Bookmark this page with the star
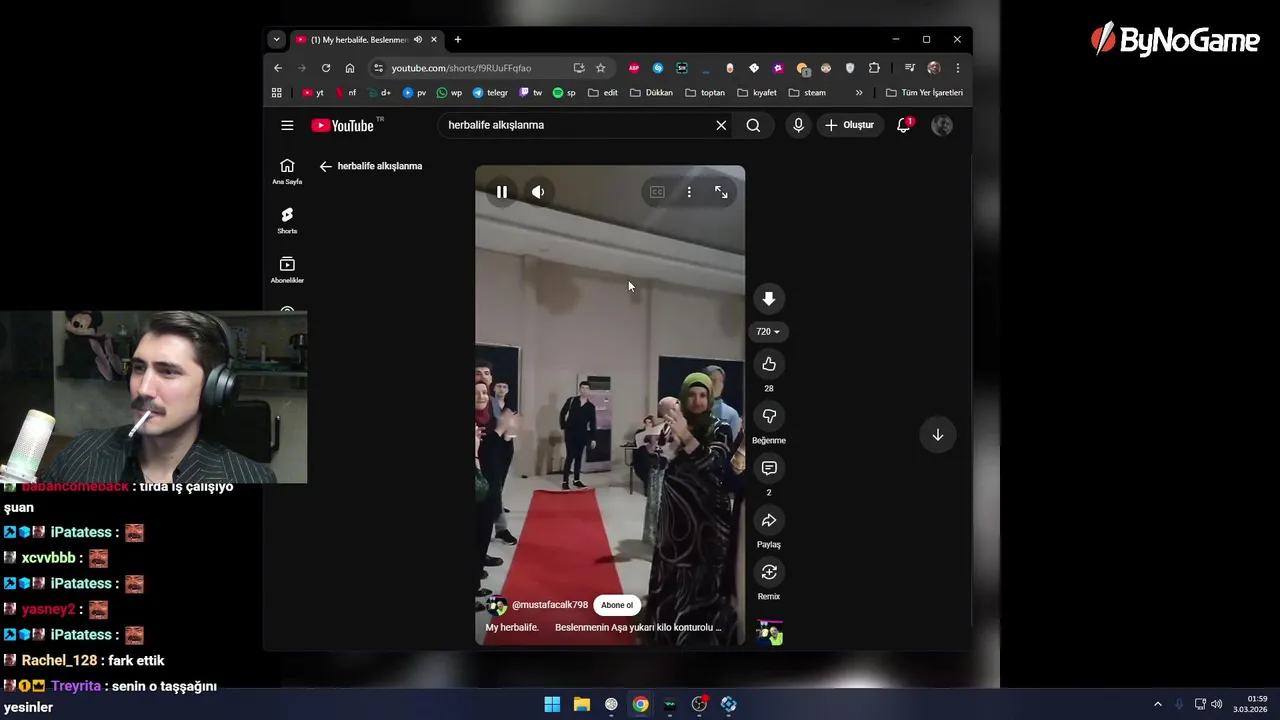Screen dimensions: 1280x720 601,68
